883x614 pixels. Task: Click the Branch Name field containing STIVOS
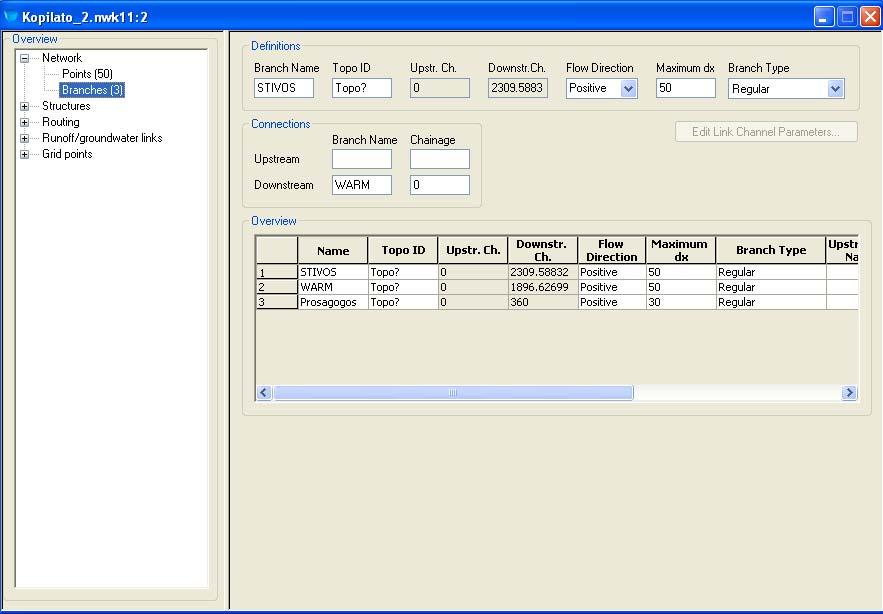(x=283, y=88)
